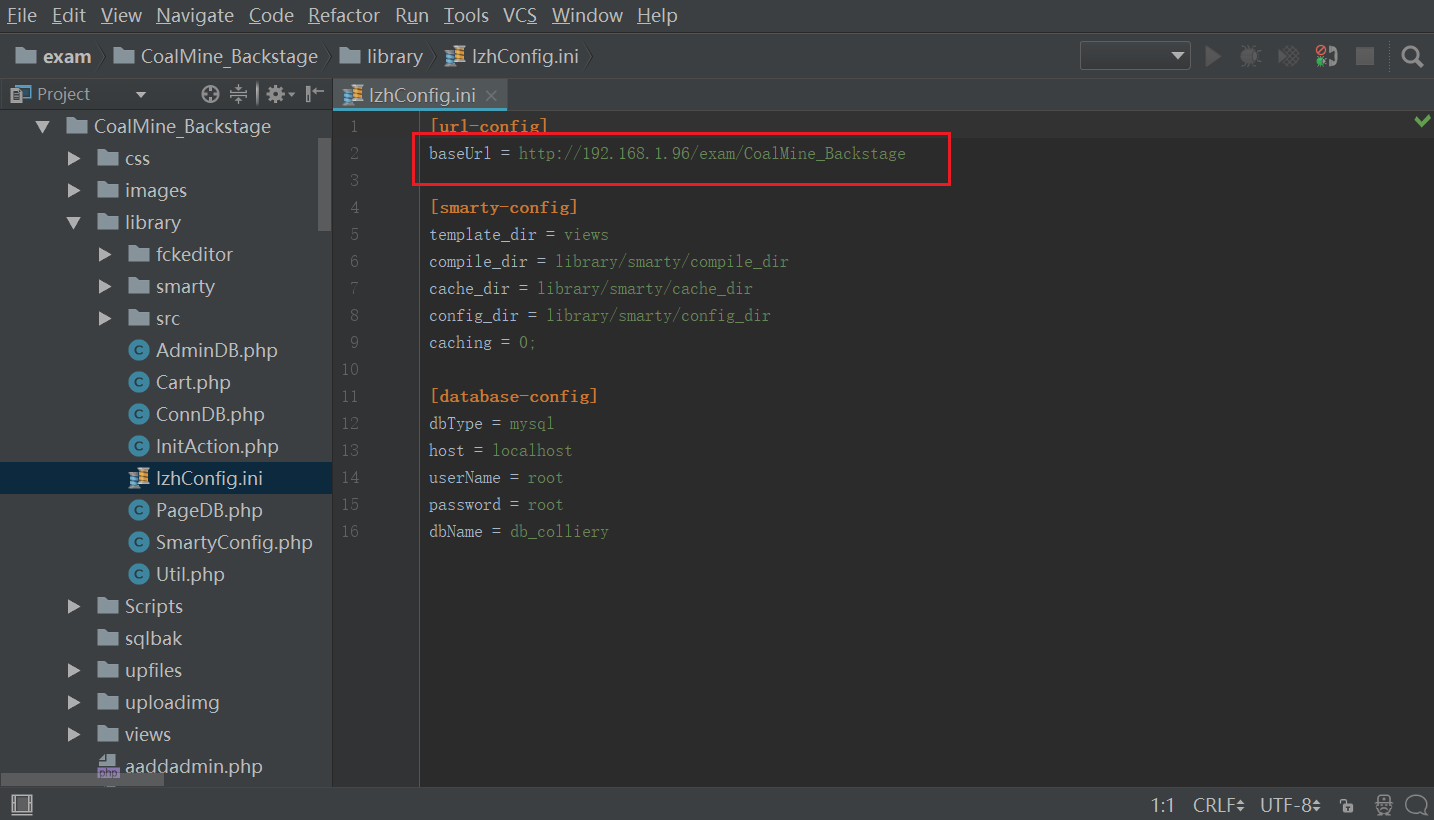Screen dimensions: 1434x820
Task: Open the File menu
Action: click(22, 15)
